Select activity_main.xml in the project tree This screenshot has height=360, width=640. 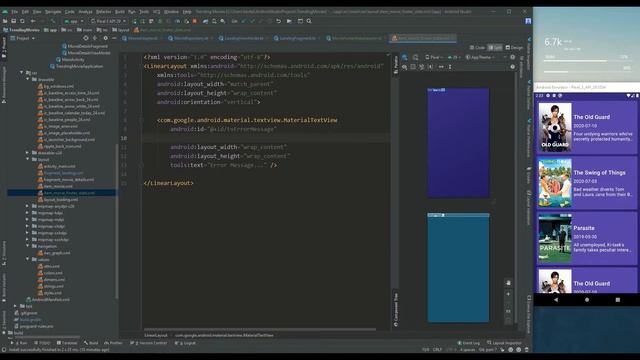(x=56, y=166)
